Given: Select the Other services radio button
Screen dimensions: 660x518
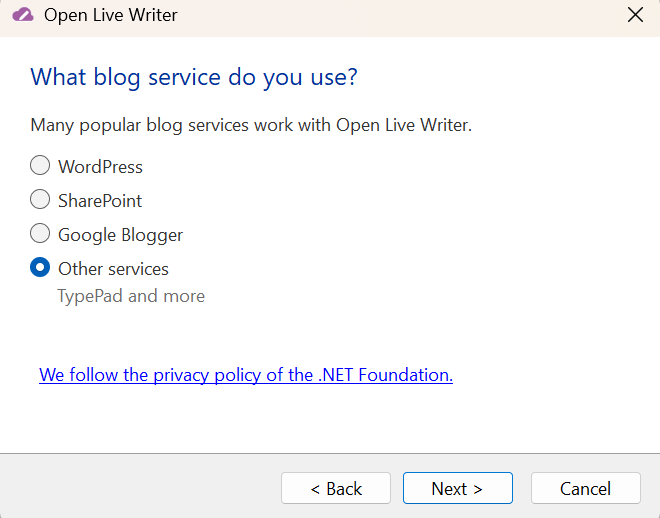Looking at the screenshot, I should point(40,268).
